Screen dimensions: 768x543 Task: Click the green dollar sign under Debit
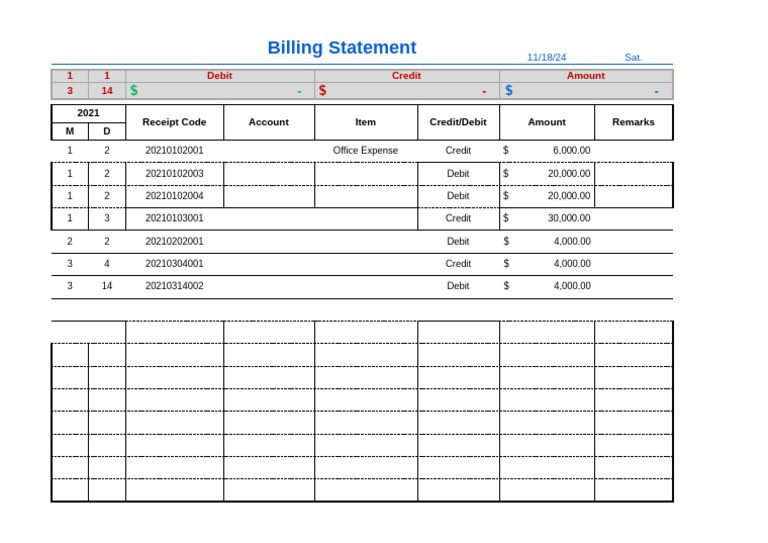[134, 90]
